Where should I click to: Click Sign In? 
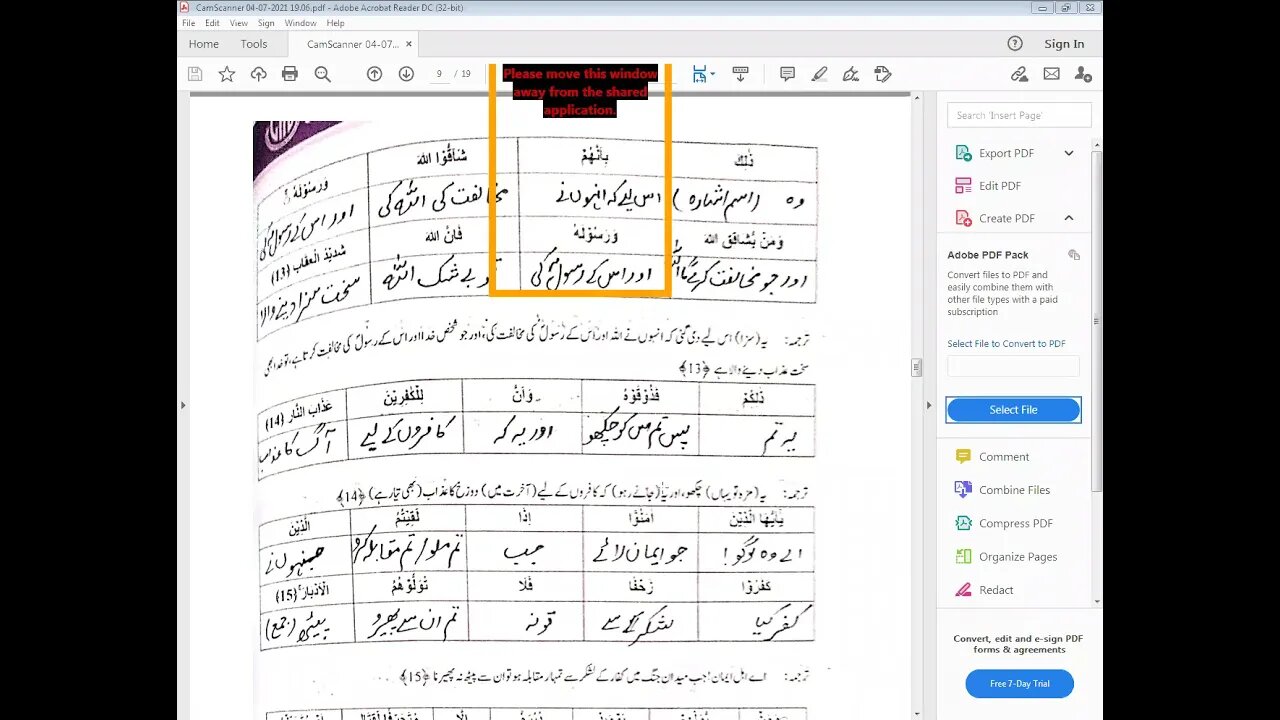1064,44
